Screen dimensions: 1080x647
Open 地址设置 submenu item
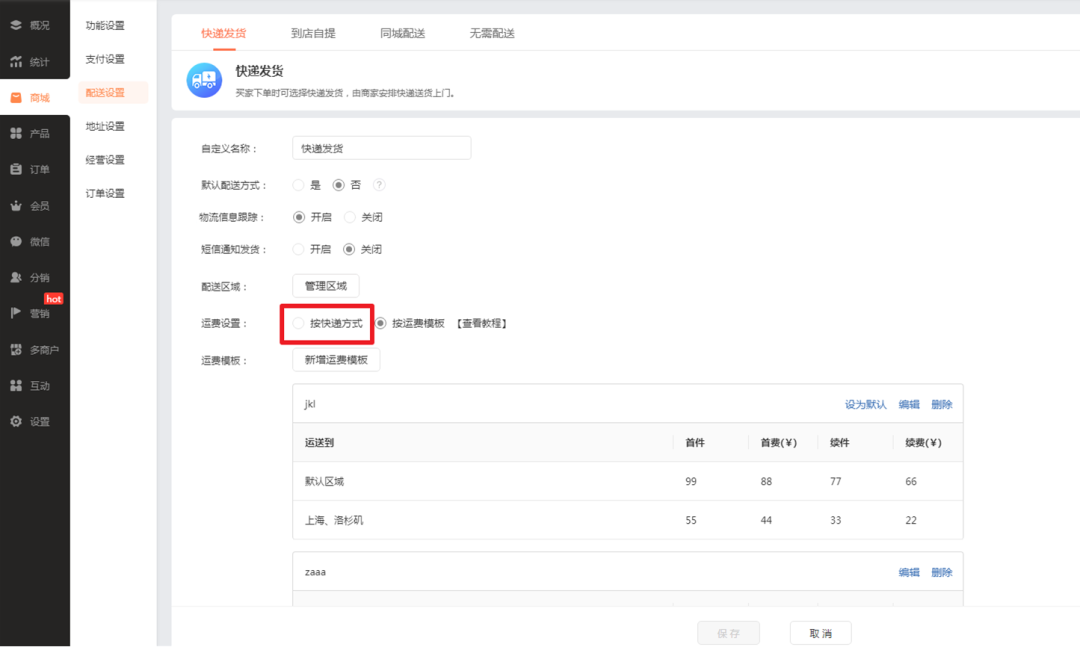(105, 126)
